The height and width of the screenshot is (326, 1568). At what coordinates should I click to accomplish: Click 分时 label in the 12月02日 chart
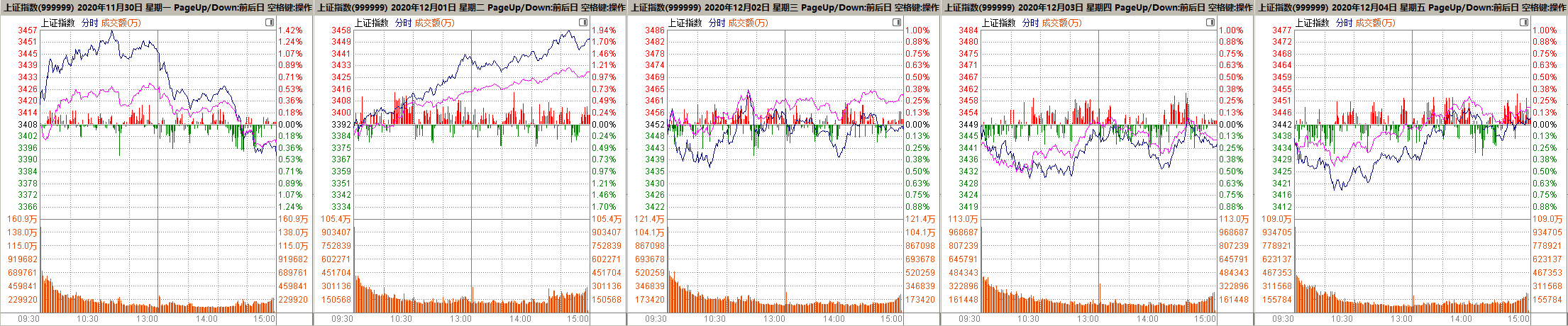[x=717, y=23]
